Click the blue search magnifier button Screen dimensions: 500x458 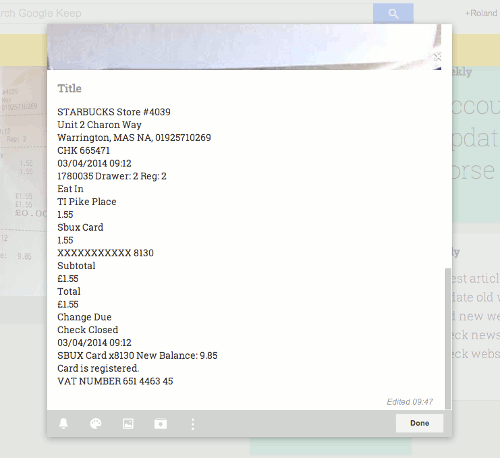(393, 13)
